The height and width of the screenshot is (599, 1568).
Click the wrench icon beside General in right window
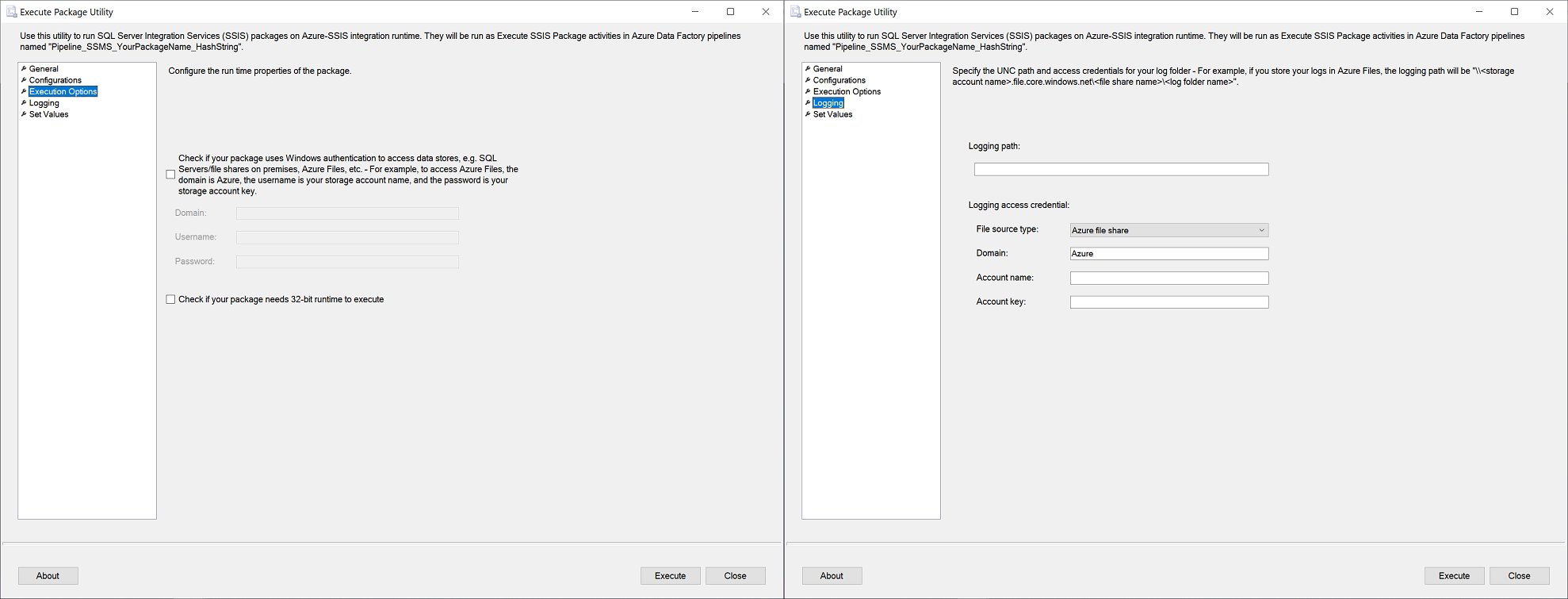click(808, 69)
